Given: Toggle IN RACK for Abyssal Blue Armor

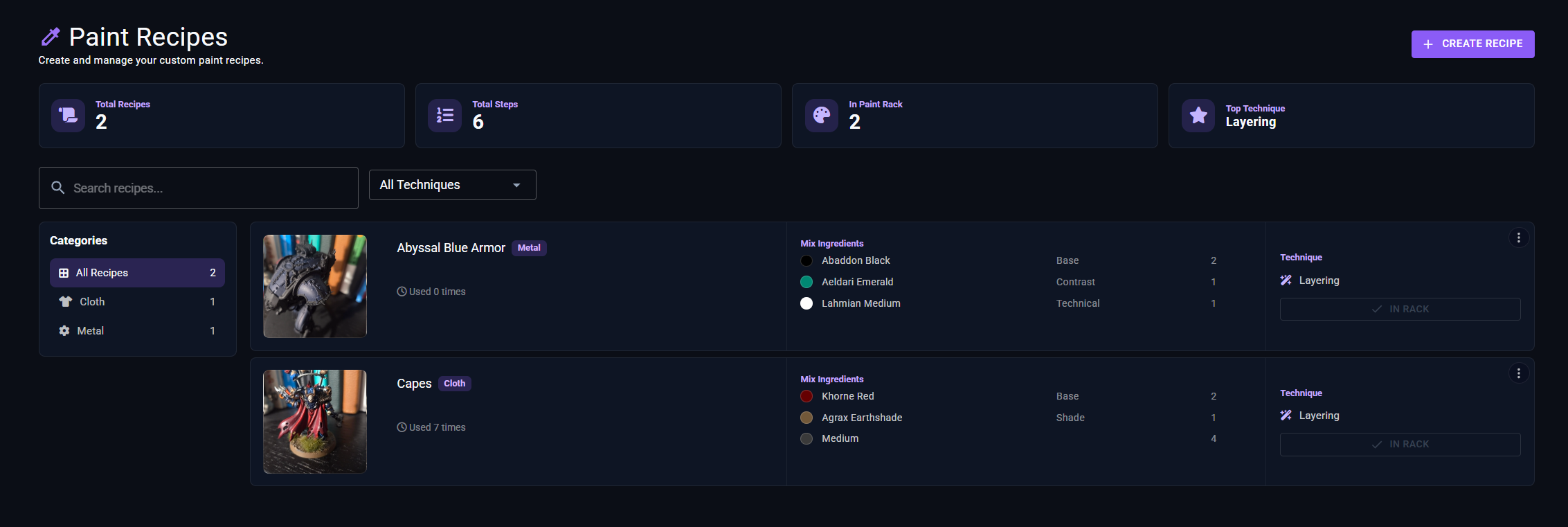Looking at the screenshot, I should point(1400,309).
